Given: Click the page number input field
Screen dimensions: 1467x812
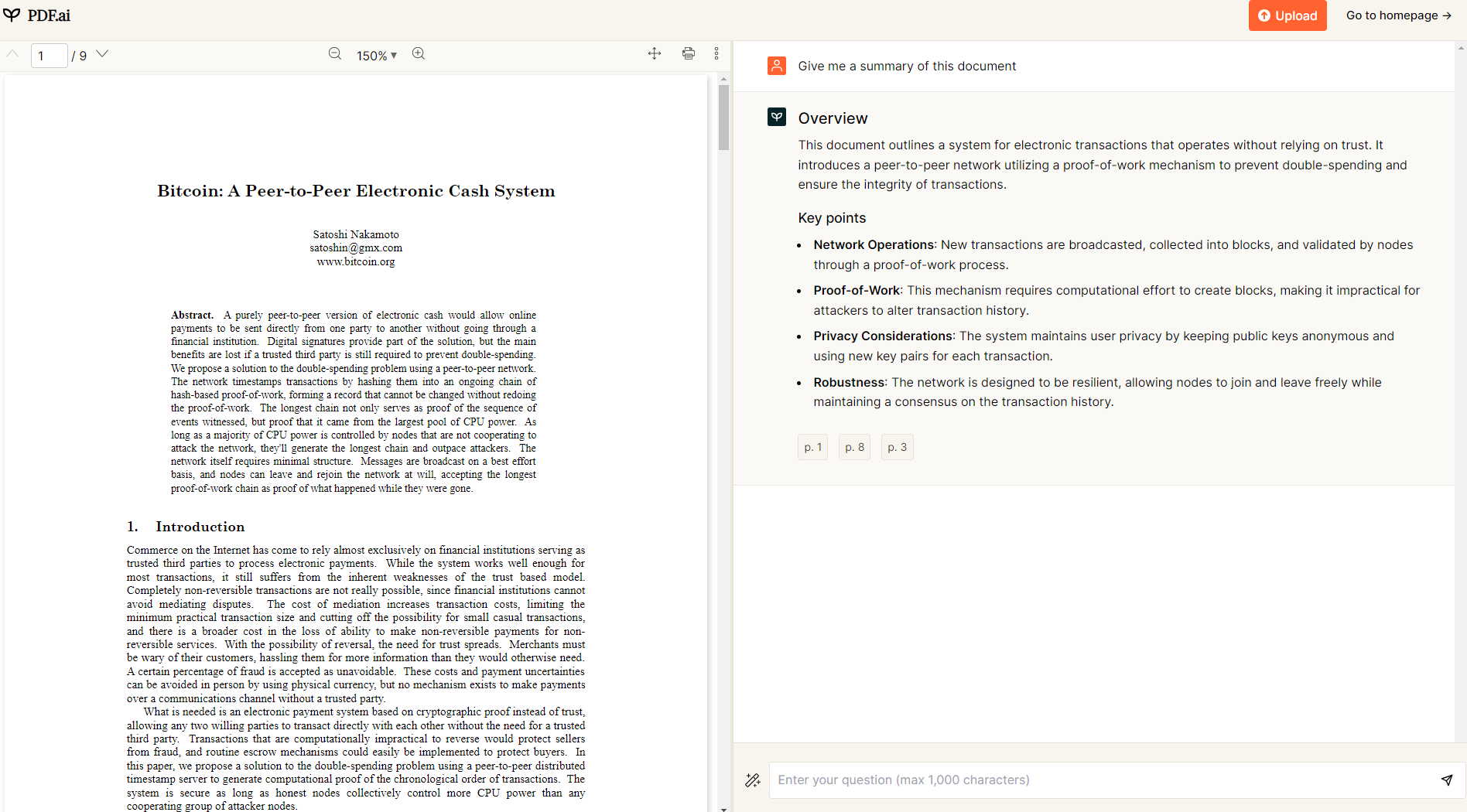Looking at the screenshot, I should 49,55.
